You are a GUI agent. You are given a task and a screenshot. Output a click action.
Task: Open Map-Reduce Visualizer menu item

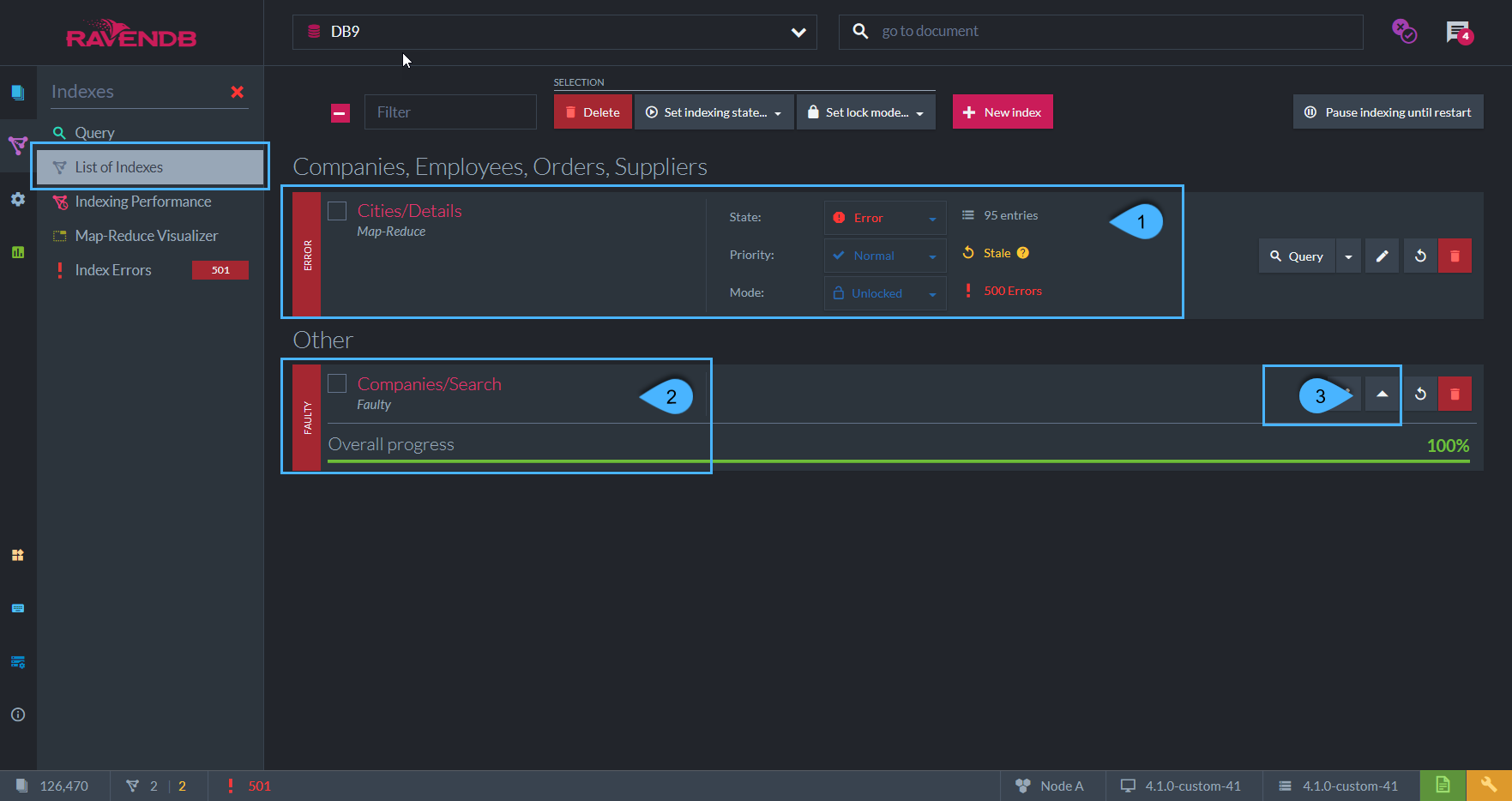pos(146,236)
